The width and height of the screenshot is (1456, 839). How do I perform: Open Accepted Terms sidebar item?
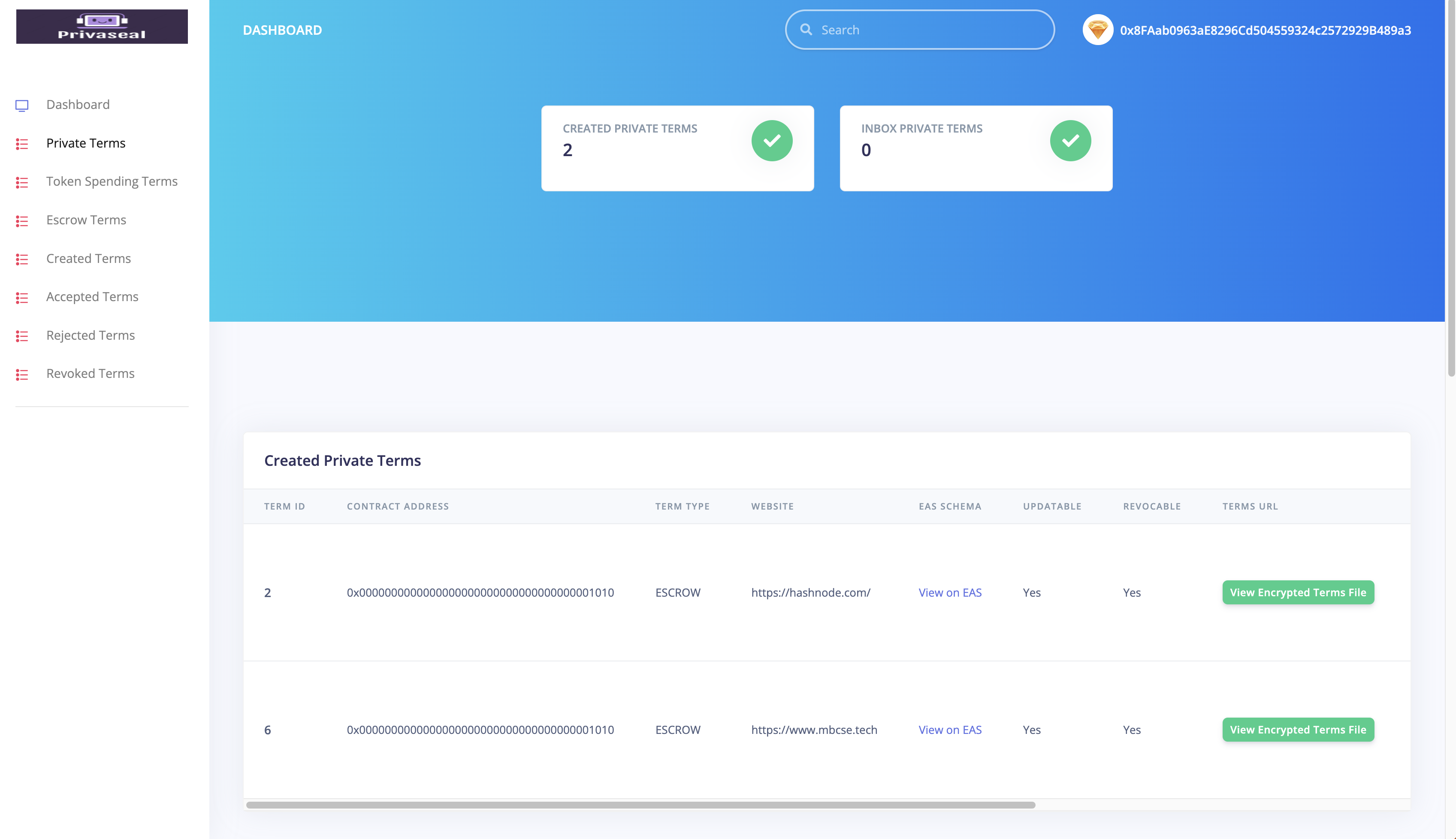point(92,297)
